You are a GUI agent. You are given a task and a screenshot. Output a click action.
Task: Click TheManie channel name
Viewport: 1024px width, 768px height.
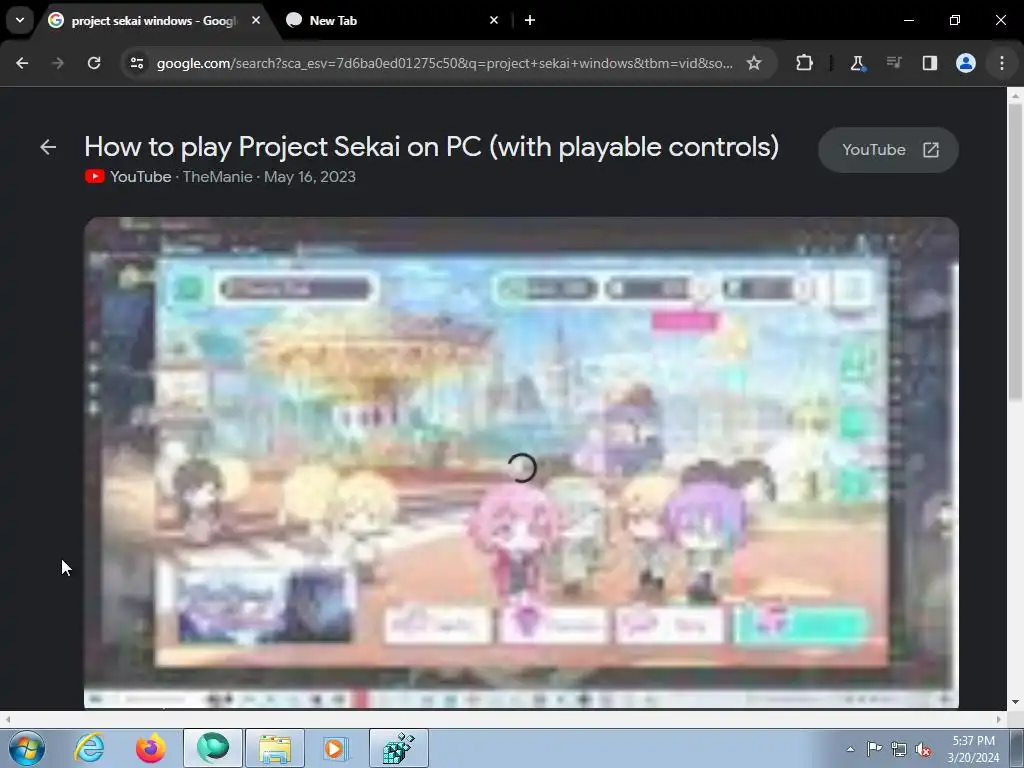(217, 176)
